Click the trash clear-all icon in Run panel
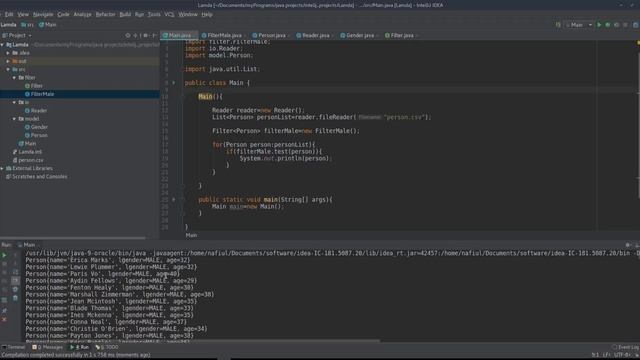The width and height of the screenshot is (640, 360). (15, 298)
